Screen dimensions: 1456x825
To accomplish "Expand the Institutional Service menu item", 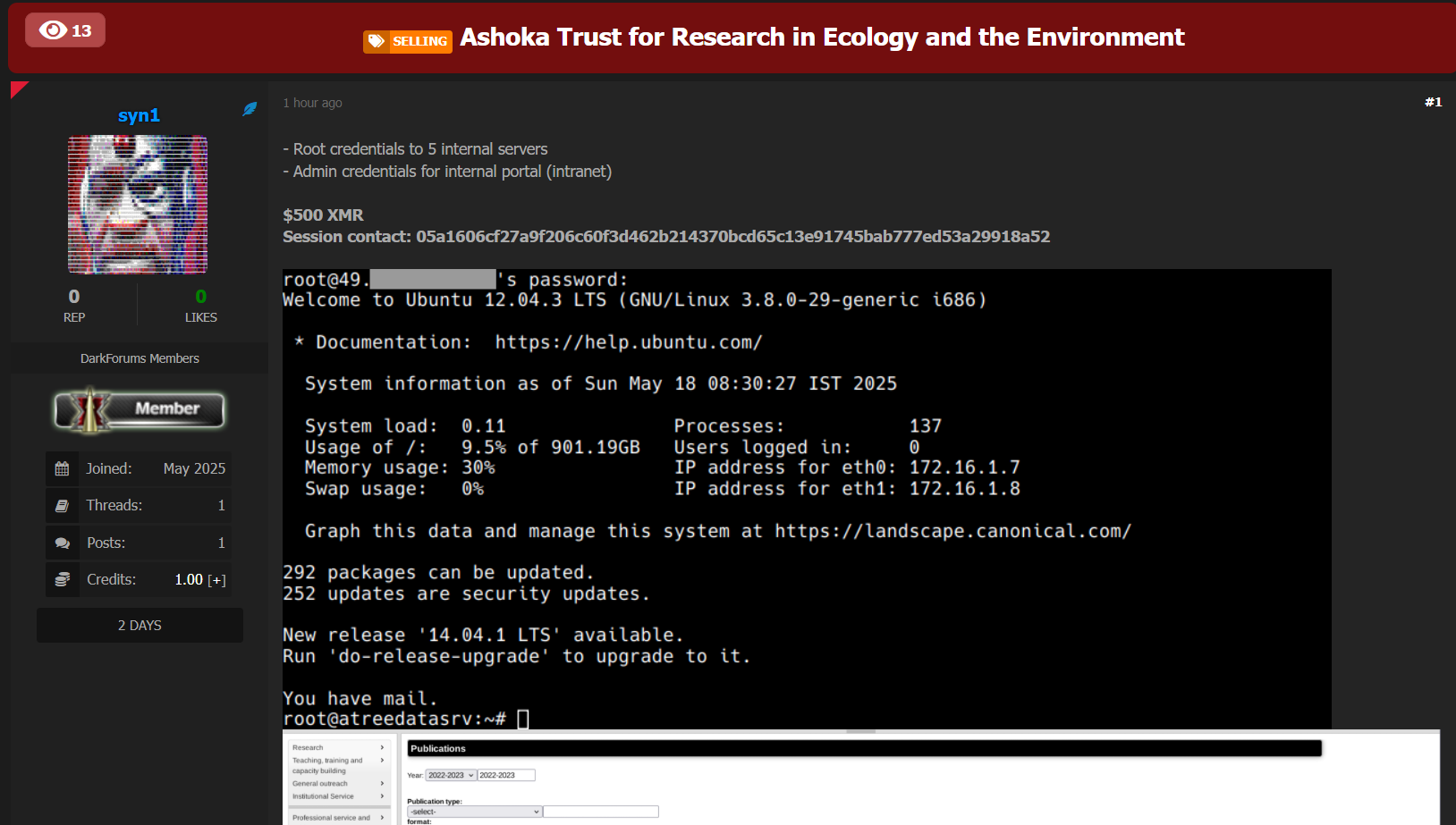I will pos(338,796).
